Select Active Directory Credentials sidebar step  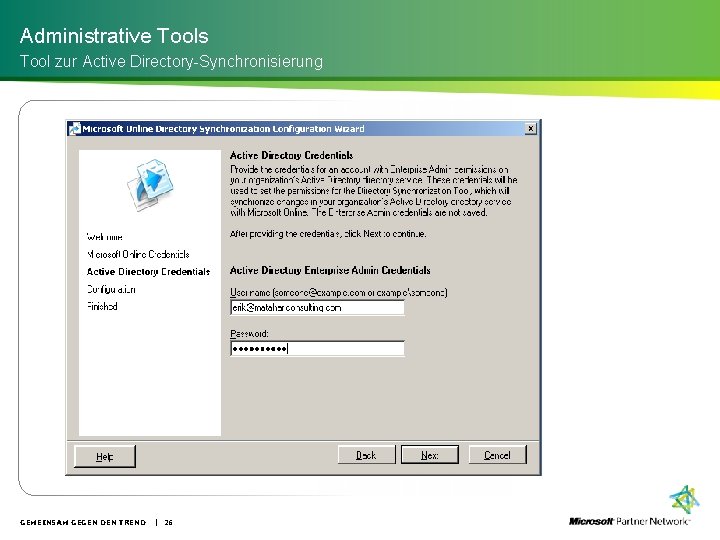click(x=148, y=272)
